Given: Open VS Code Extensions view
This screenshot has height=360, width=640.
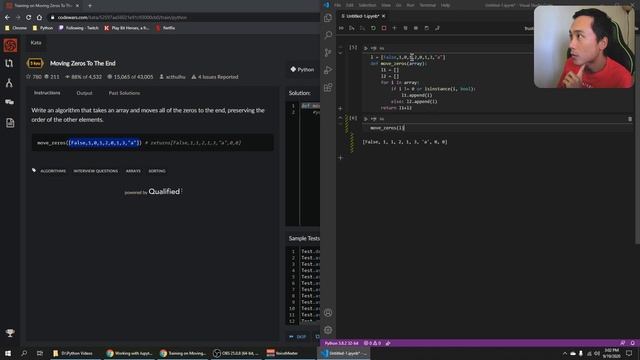Looking at the screenshot, I should pyautogui.click(x=328, y=87).
